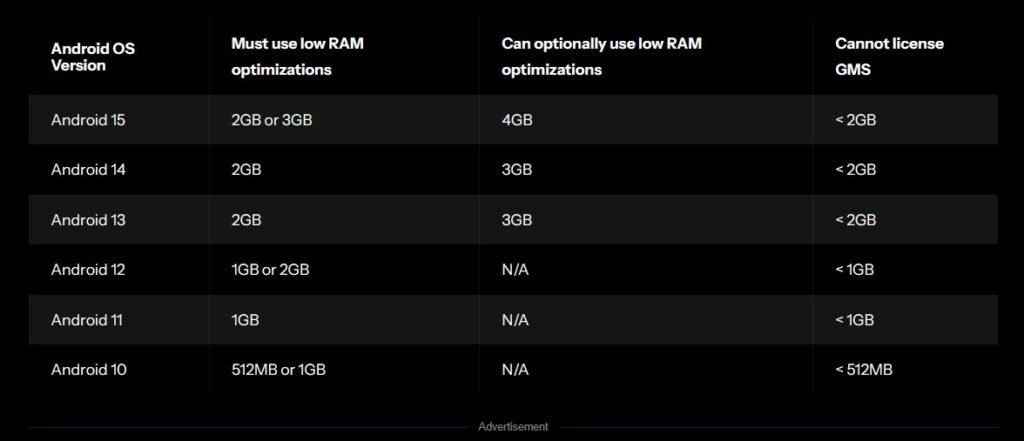The width and height of the screenshot is (1024, 441).
Task: Click the "Cannot license GMS" column header
Action: (x=875, y=56)
